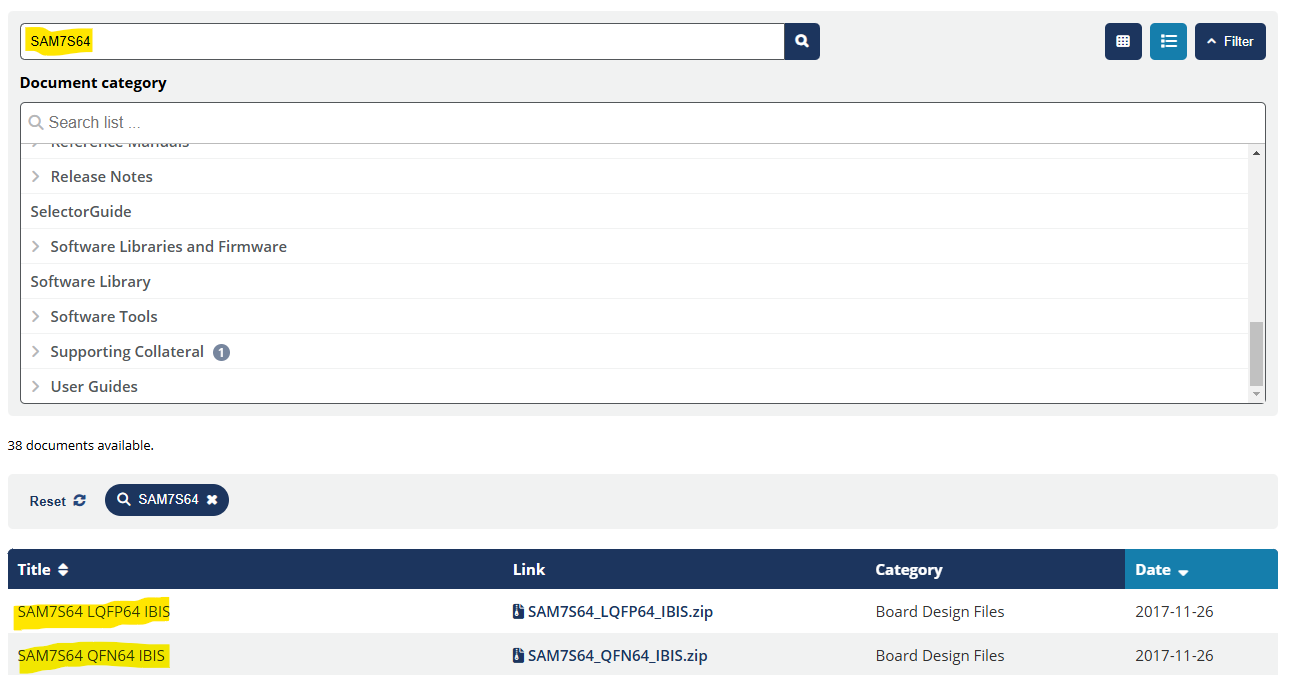This screenshot has width=1311, height=675.
Task: Click zip icon for SAM7S64_LQFP64_IBIS
Action: point(518,612)
